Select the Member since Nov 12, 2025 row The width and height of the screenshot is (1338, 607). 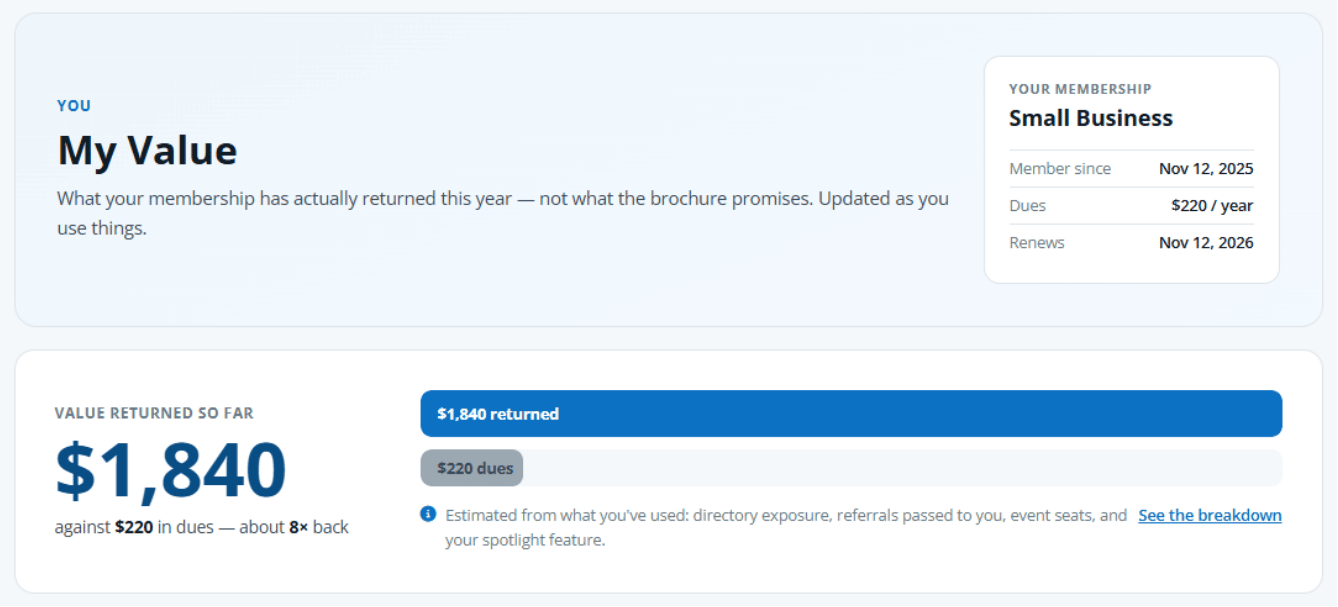(x=1131, y=168)
